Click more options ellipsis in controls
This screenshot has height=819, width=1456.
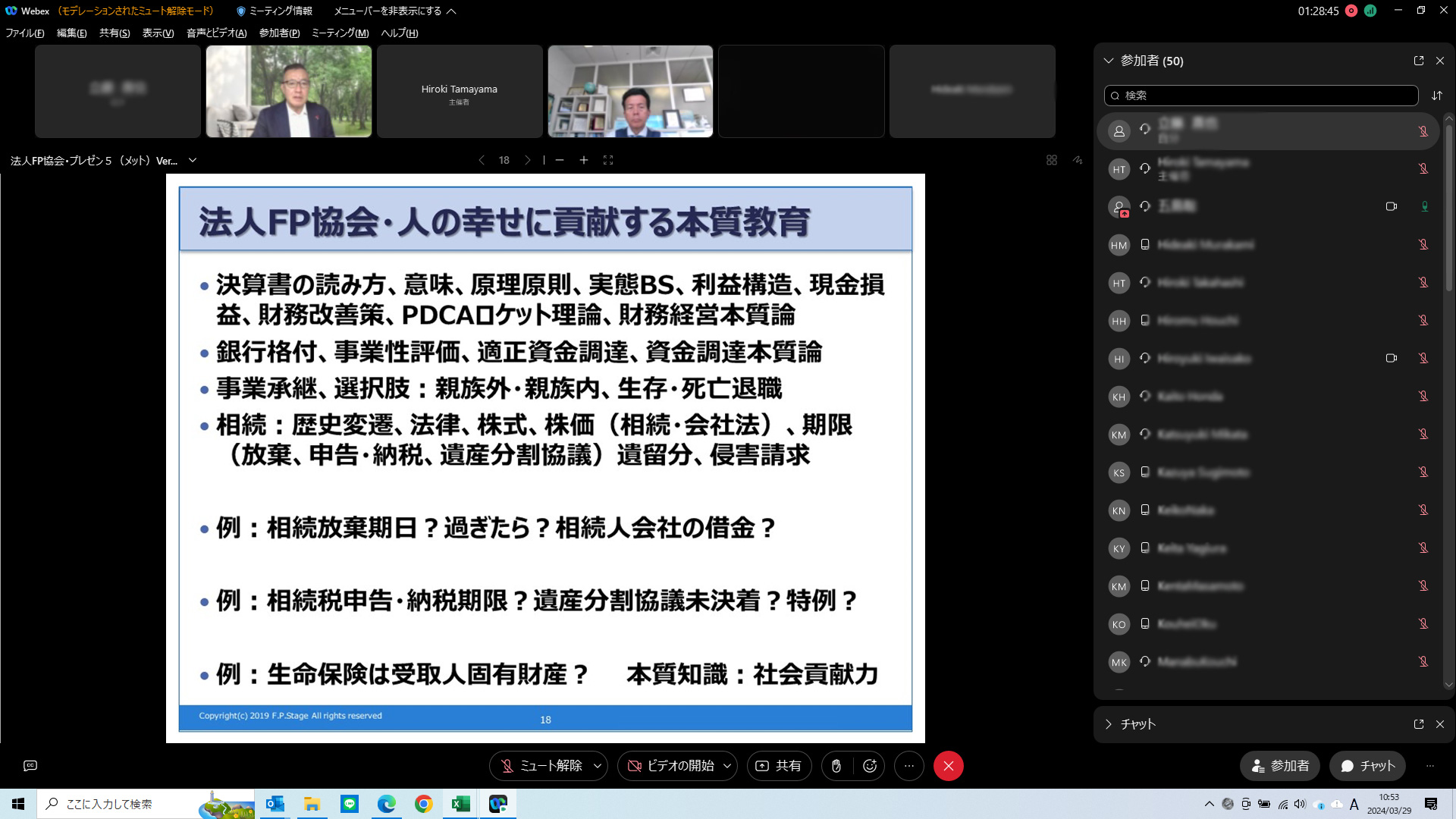908,766
